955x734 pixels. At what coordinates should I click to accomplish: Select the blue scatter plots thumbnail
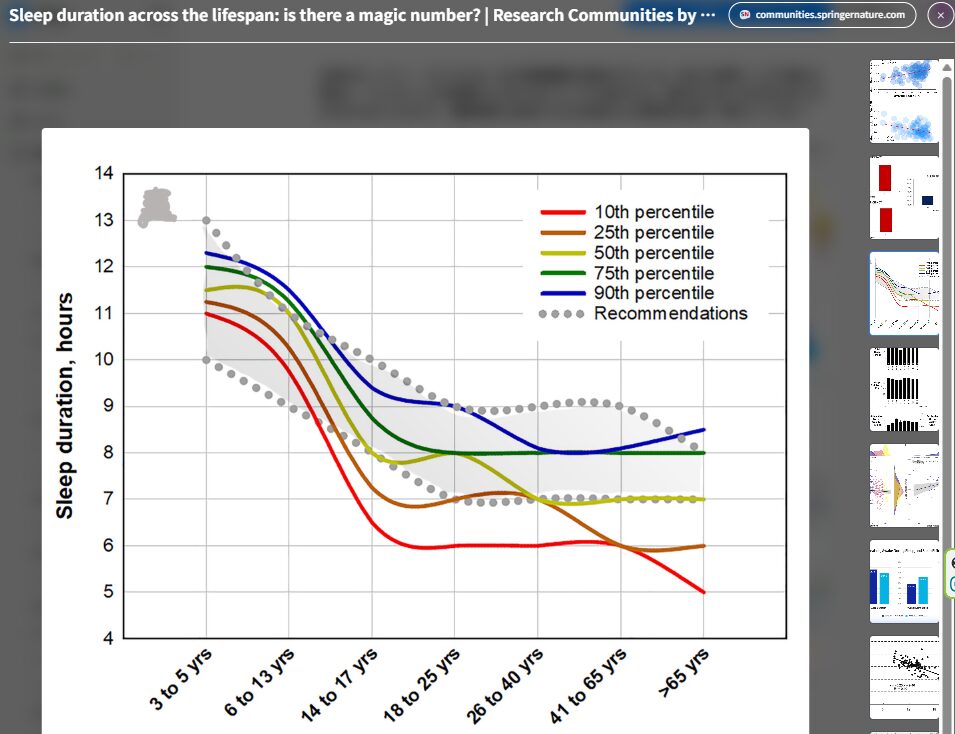tap(904, 101)
